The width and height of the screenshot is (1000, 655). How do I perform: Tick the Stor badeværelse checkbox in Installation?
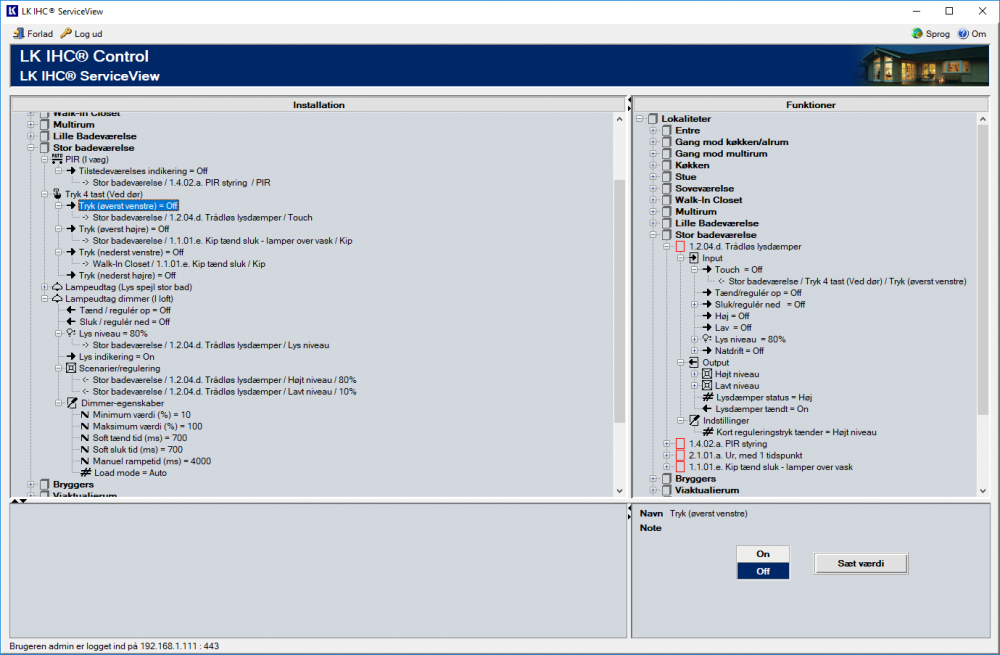point(45,147)
